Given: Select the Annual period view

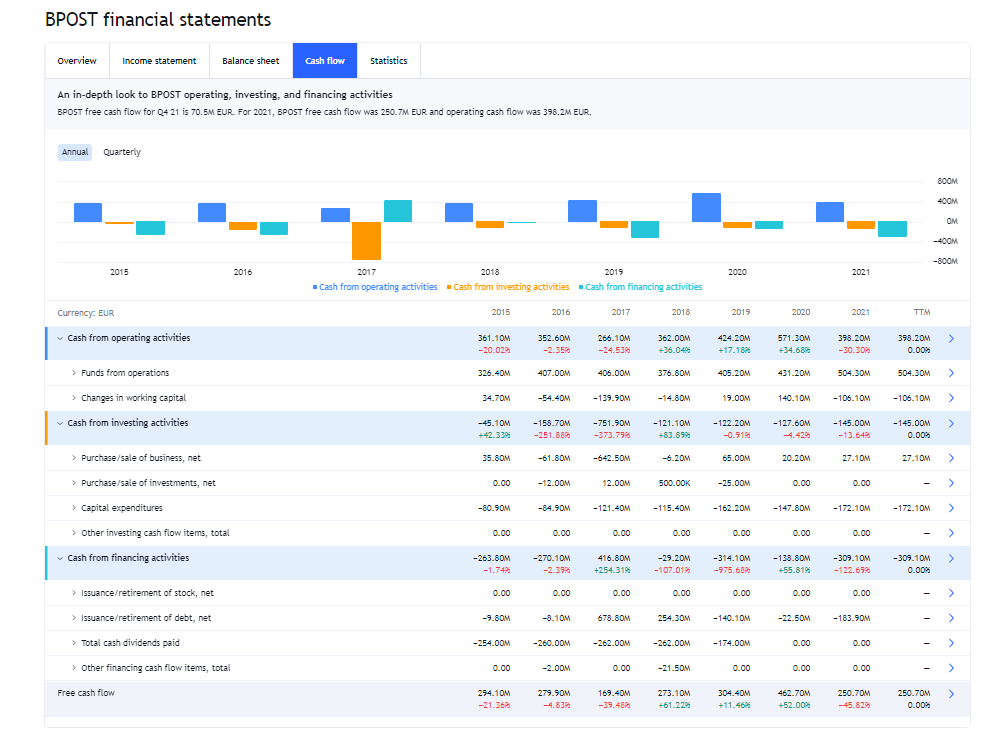Looking at the screenshot, I should [75, 152].
